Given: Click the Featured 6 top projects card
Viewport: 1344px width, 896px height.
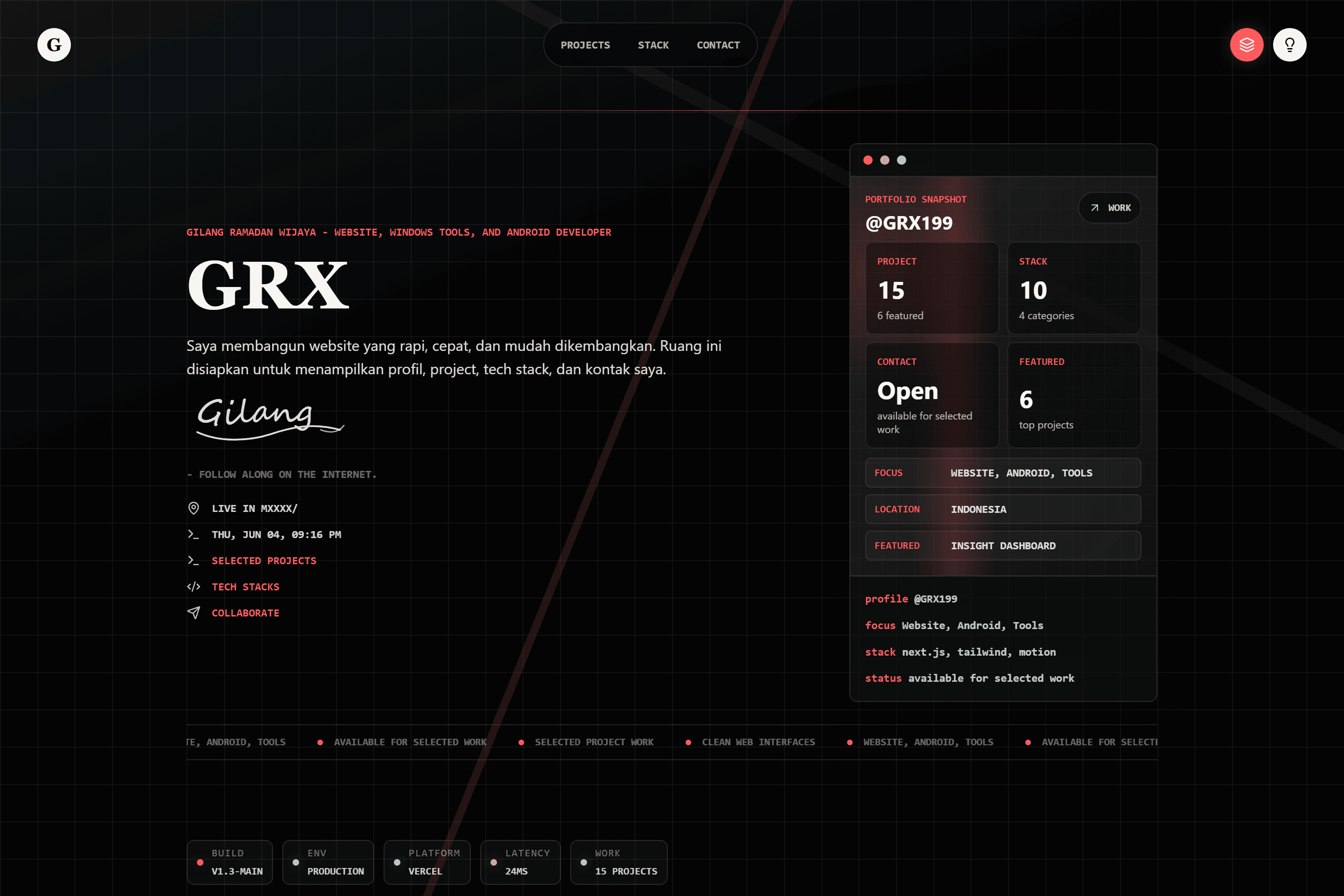Looking at the screenshot, I should coord(1074,395).
